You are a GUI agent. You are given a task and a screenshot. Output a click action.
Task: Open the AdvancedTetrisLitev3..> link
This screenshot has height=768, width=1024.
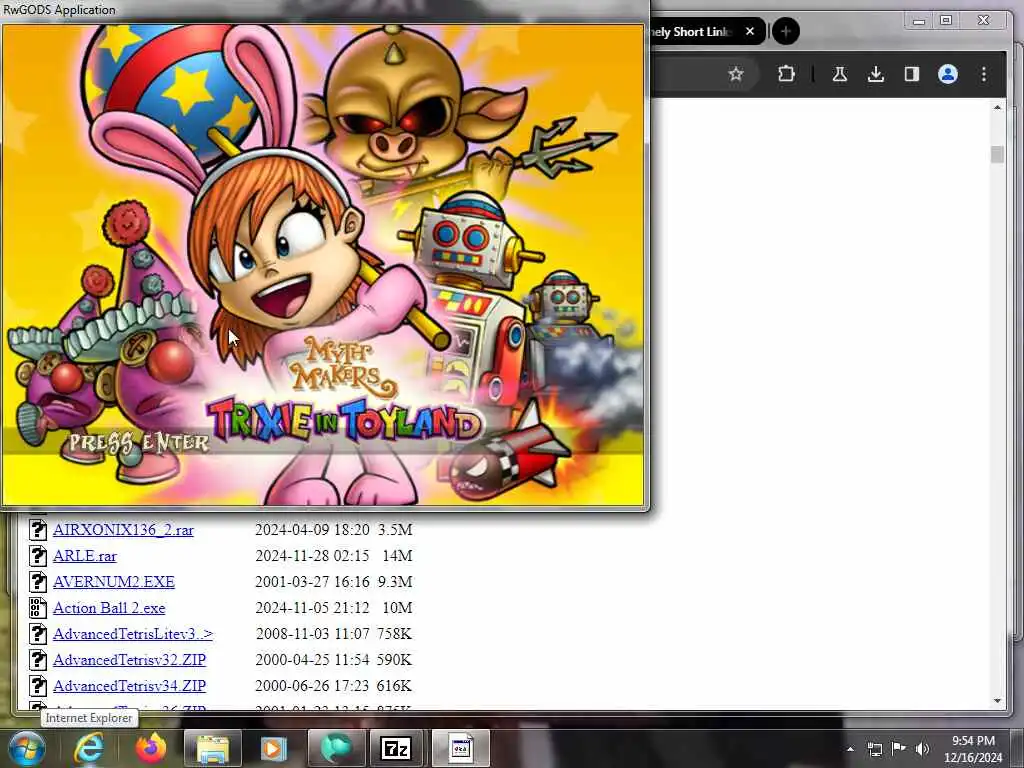pos(133,634)
